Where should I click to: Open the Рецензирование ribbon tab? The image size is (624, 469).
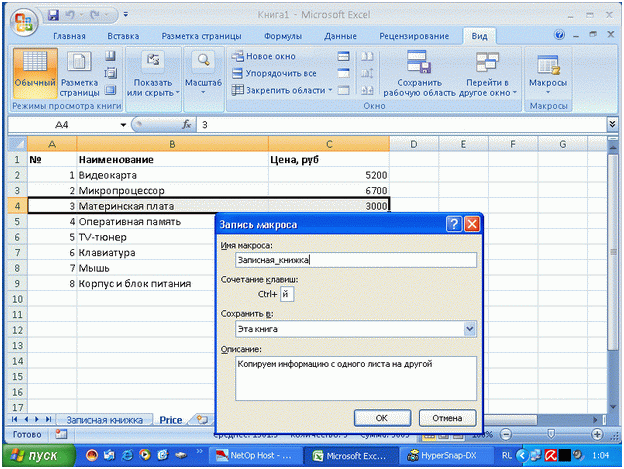point(414,36)
